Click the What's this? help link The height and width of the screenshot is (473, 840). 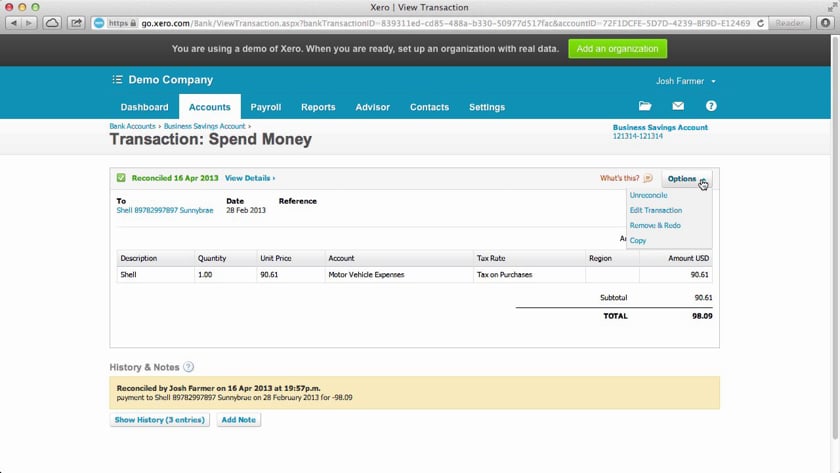pos(619,178)
